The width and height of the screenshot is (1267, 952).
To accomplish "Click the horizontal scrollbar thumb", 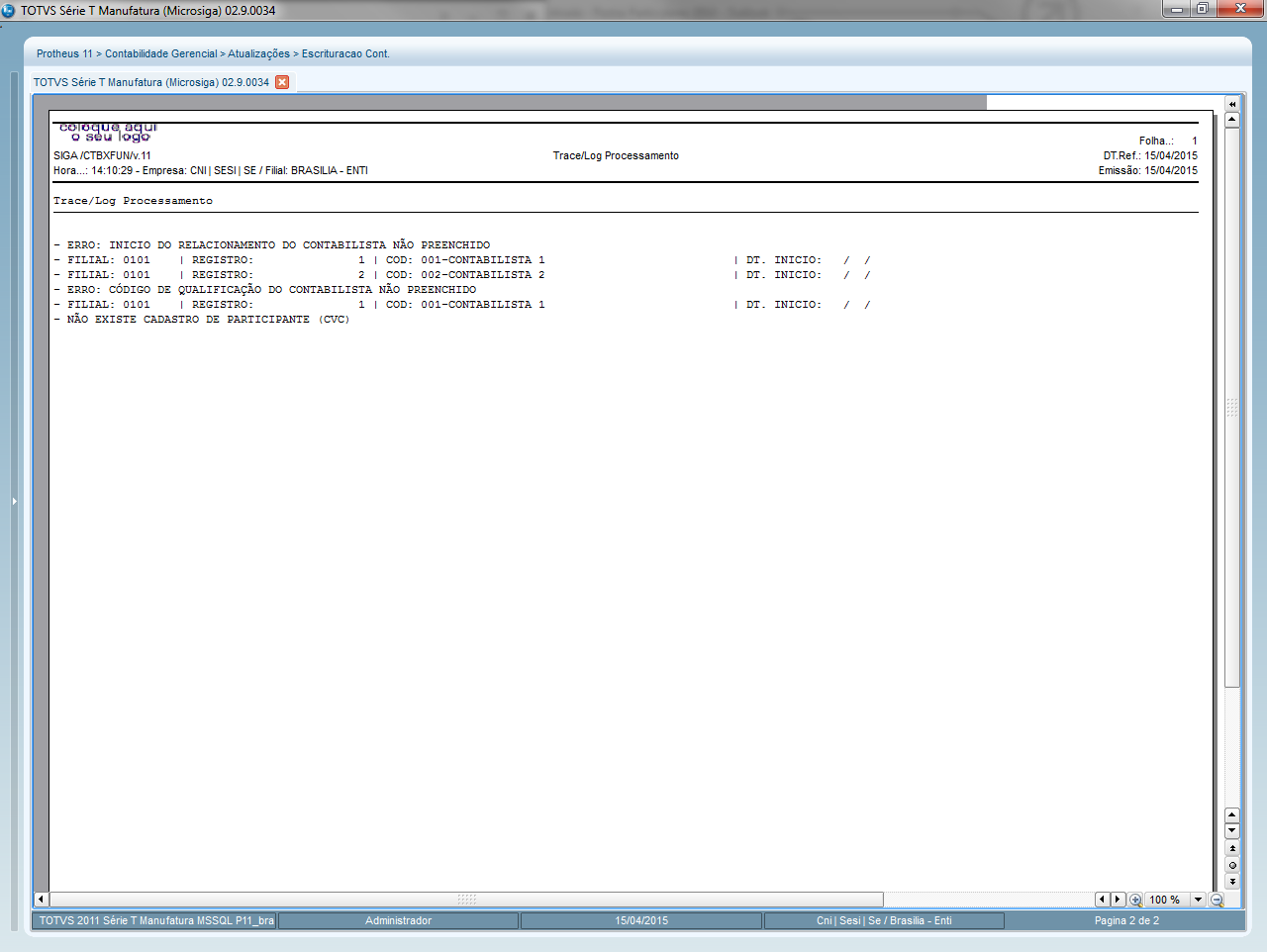I will [x=466, y=900].
